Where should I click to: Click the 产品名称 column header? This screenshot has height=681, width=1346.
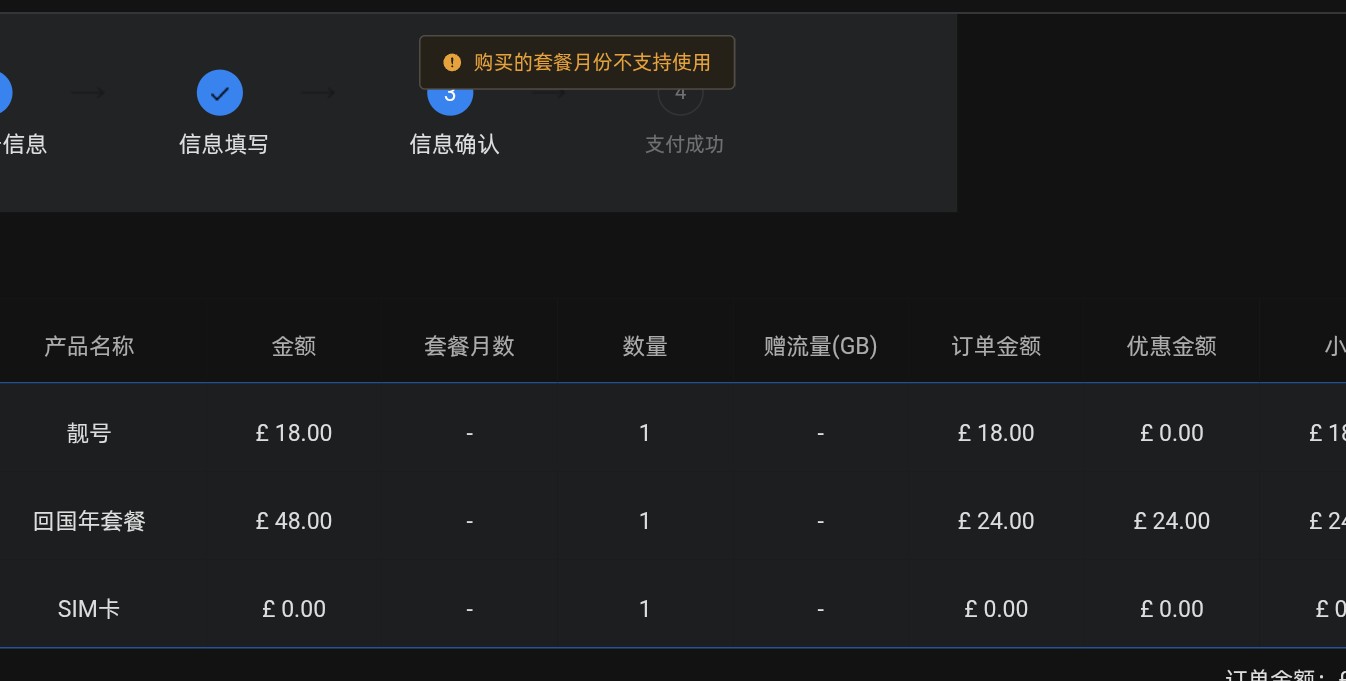pos(89,346)
